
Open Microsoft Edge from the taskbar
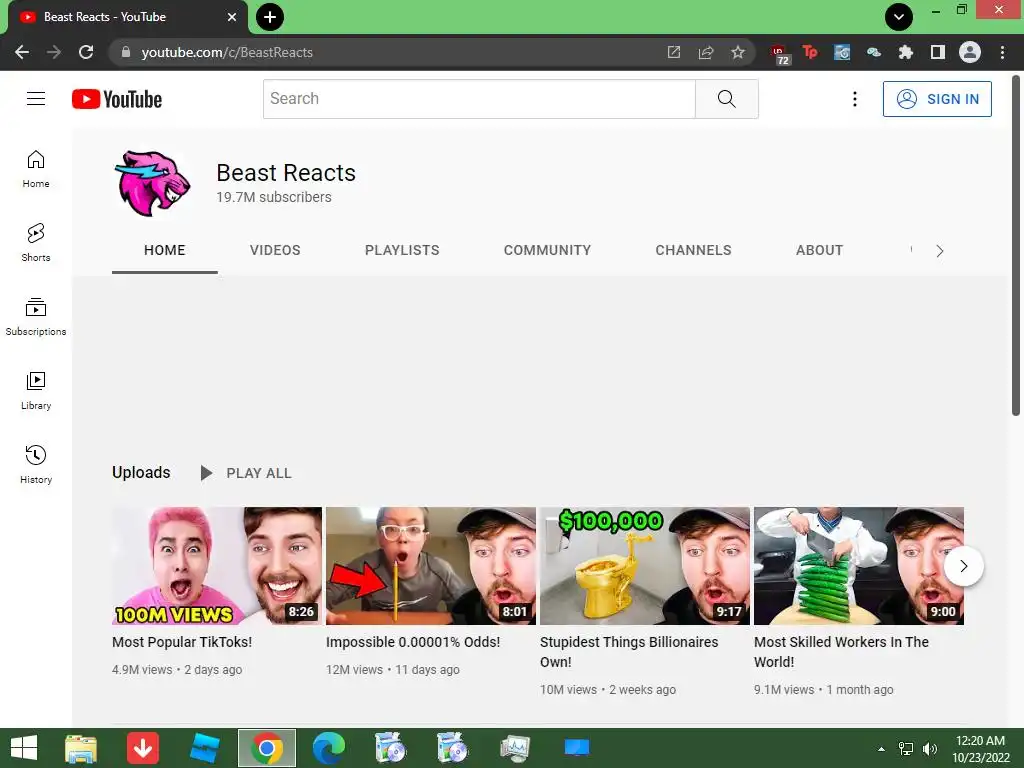[x=328, y=748]
